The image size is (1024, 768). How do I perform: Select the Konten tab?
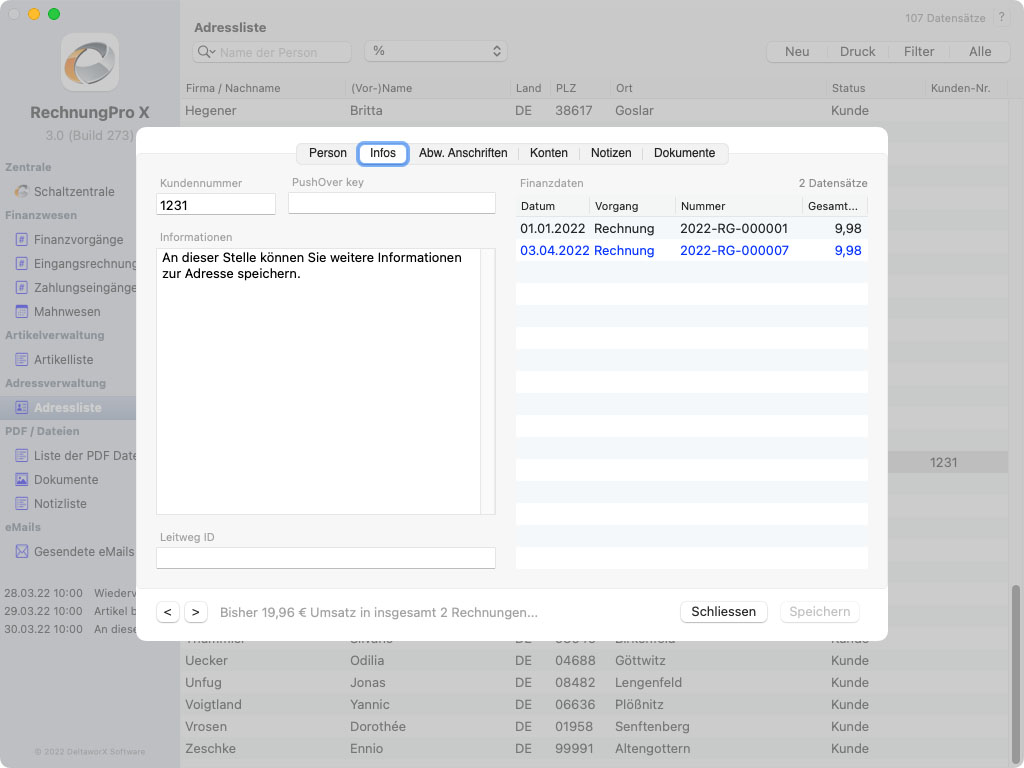[x=549, y=153]
